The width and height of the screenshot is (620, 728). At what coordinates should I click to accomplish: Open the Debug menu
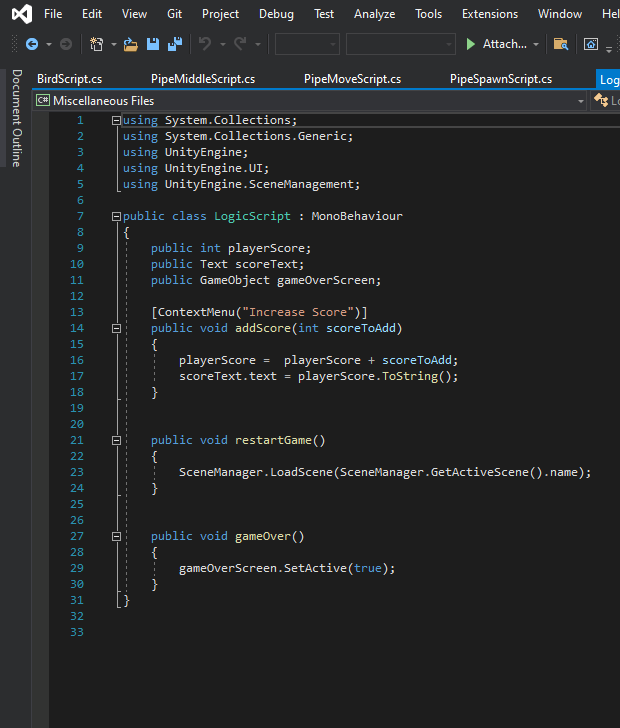click(x=276, y=14)
